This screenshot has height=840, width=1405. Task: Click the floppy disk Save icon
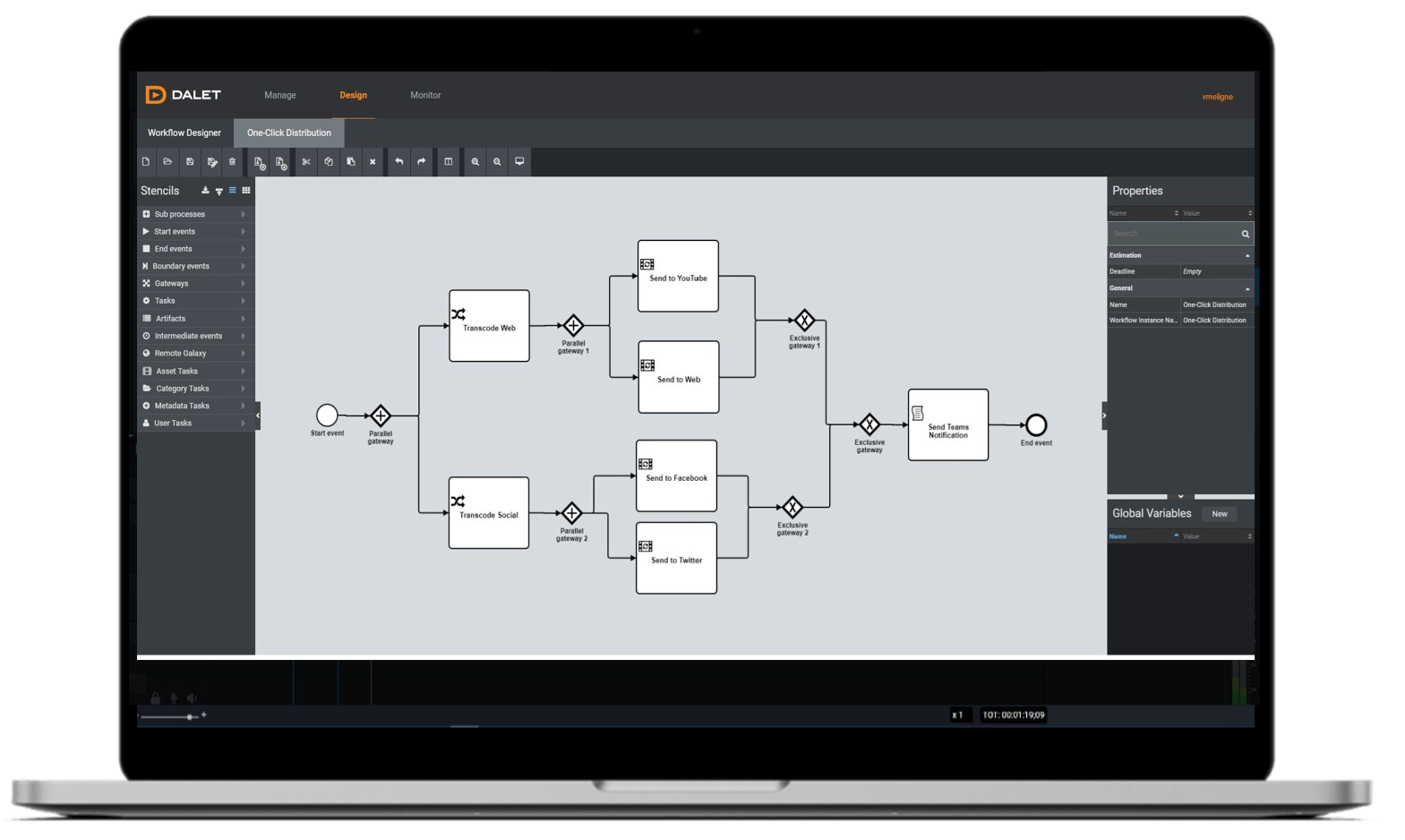(190, 162)
